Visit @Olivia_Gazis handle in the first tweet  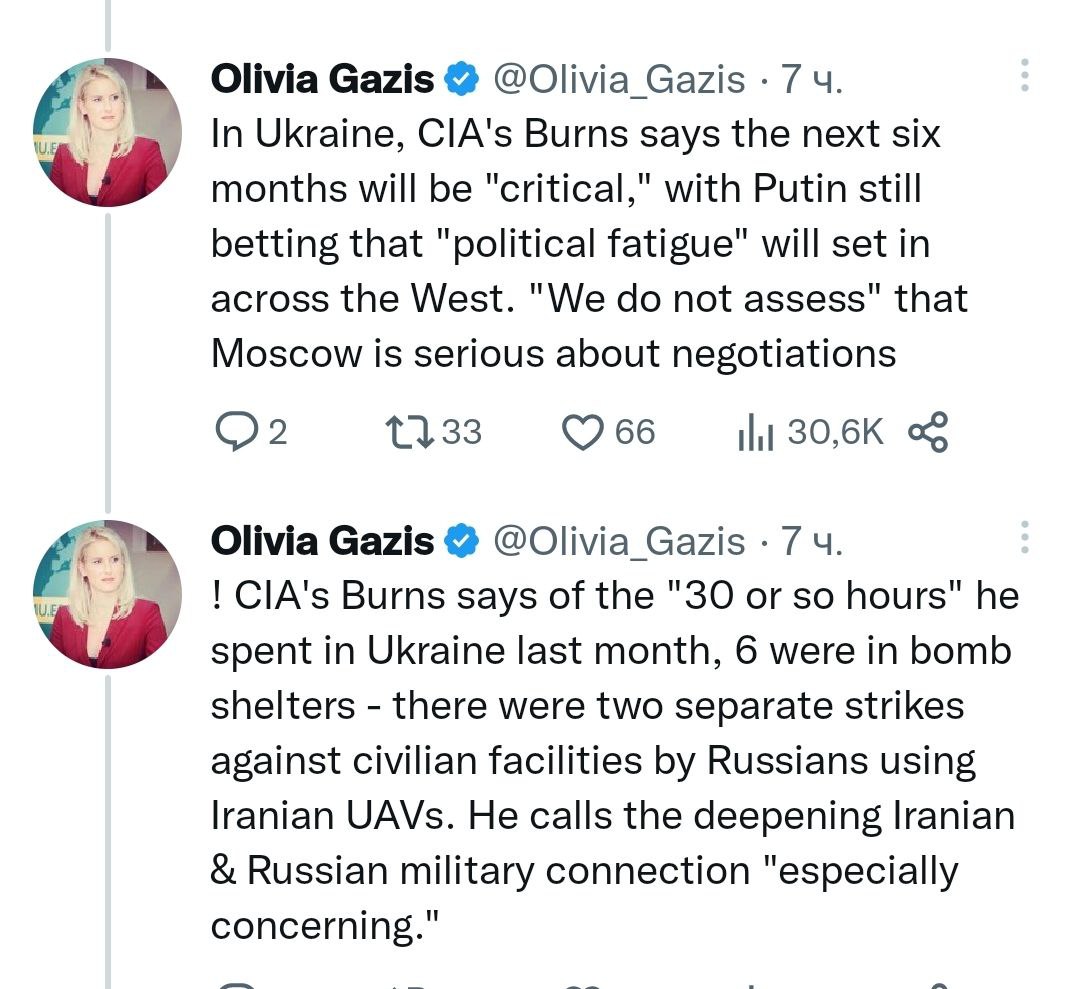pos(620,79)
